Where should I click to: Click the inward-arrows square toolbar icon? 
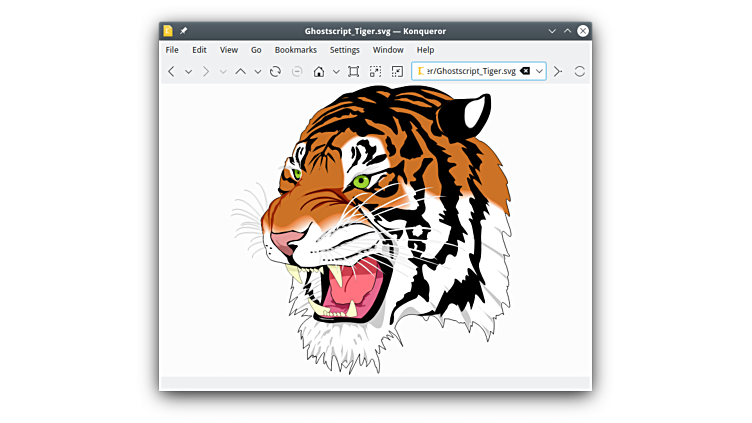pos(397,72)
